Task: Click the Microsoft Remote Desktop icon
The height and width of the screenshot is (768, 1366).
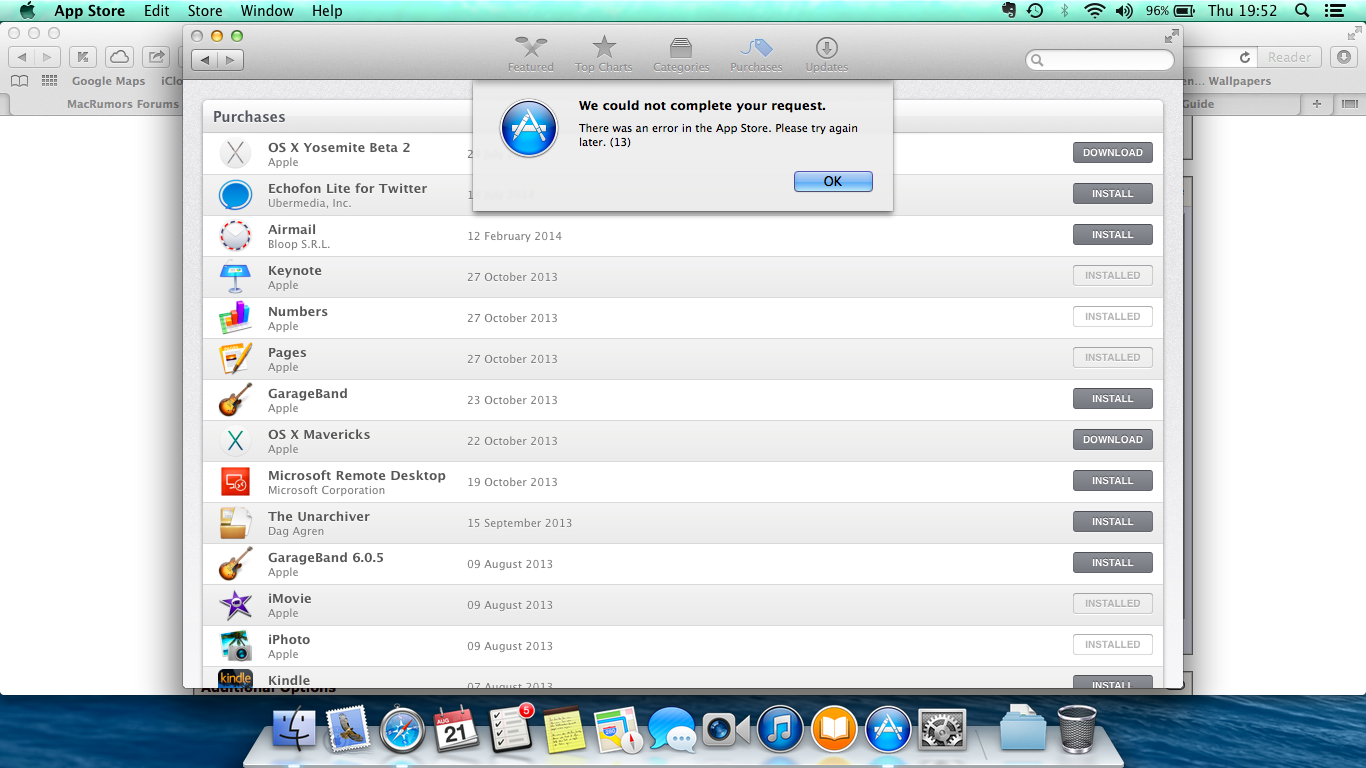Action: point(236,482)
